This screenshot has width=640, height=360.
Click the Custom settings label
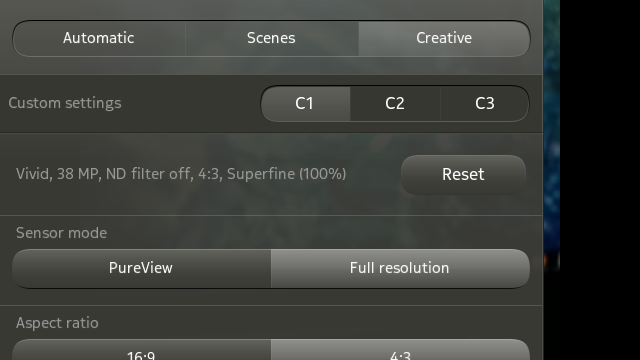click(65, 103)
